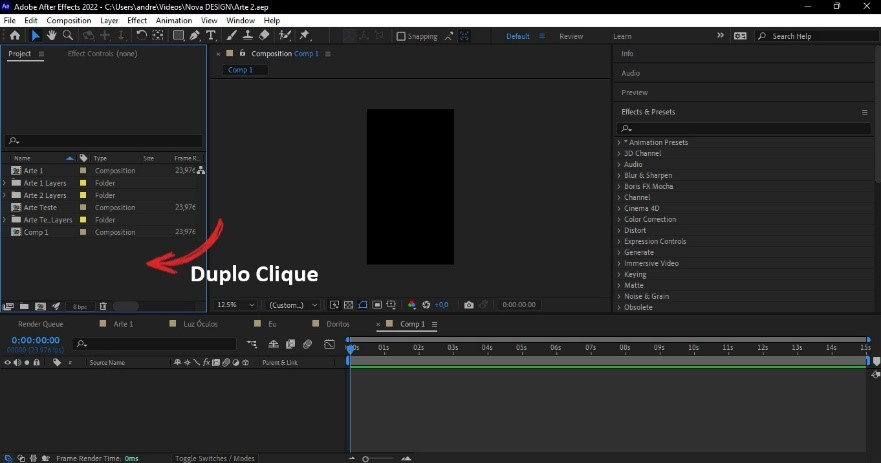
Task: Select the Brush tool
Action: (x=231, y=35)
